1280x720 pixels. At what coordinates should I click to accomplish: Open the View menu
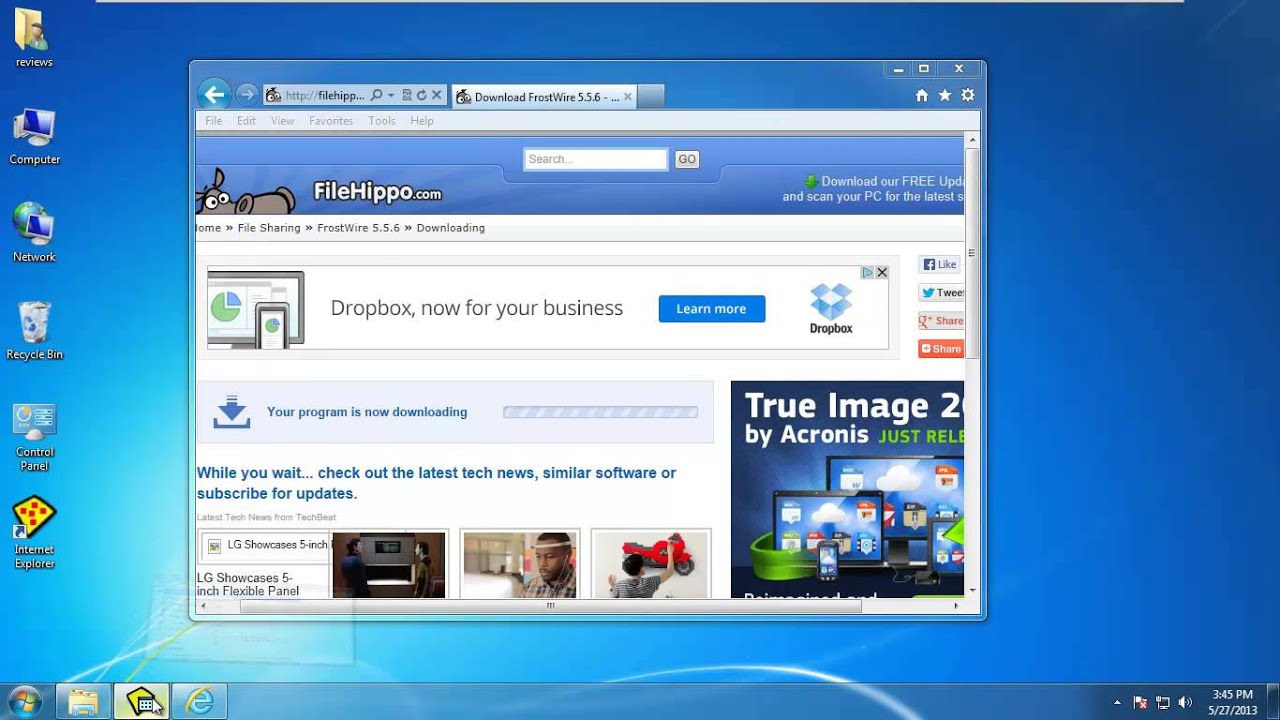pyautogui.click(x=282, y=121)
